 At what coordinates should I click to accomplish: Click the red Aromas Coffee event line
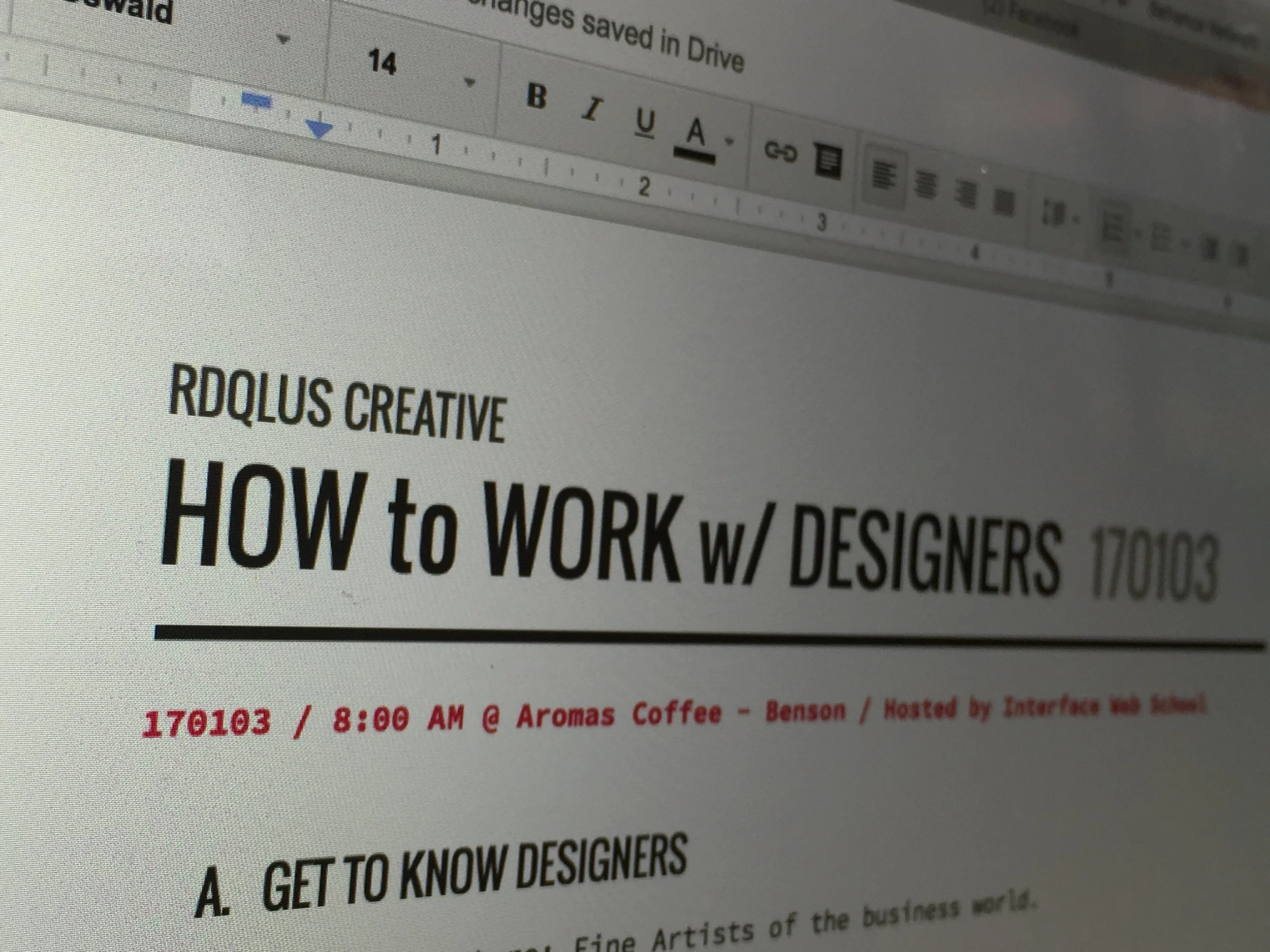574,715
